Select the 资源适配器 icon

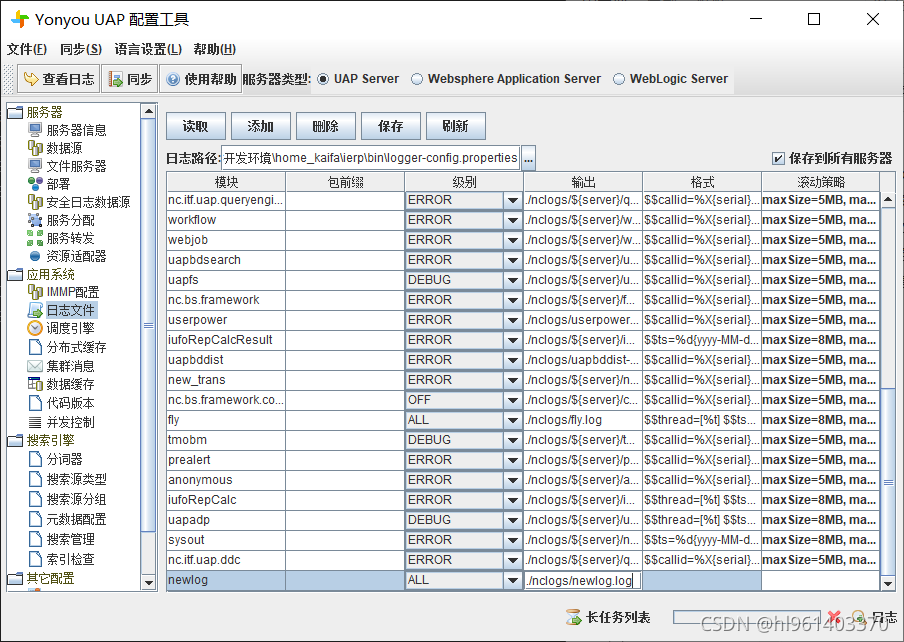[35, 256]
